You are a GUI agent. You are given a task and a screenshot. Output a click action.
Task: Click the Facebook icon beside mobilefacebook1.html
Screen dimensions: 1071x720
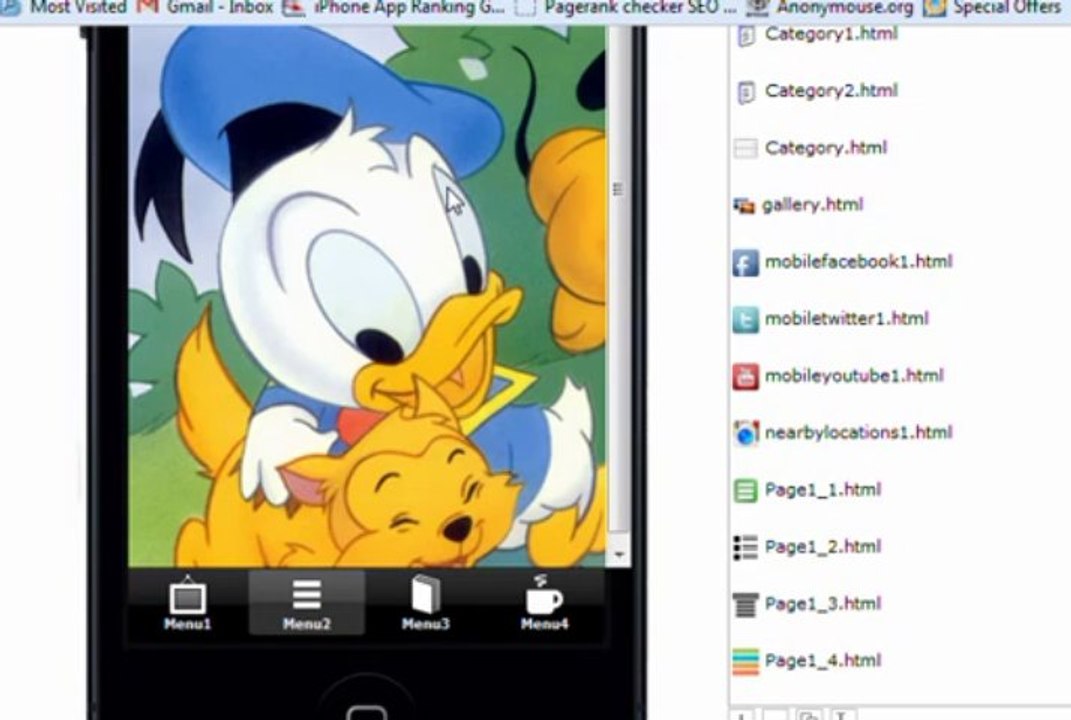pos(745,263)
